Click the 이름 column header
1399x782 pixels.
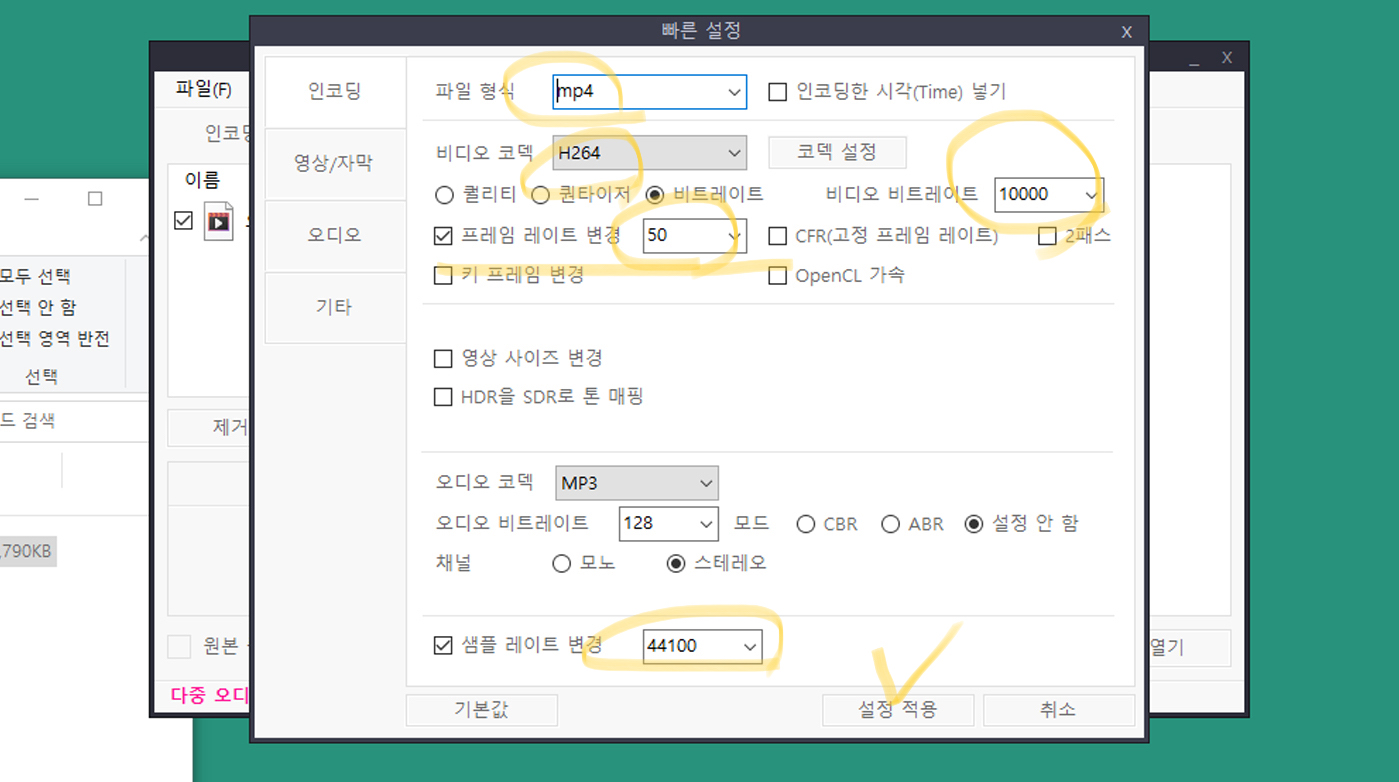point(202,180)
